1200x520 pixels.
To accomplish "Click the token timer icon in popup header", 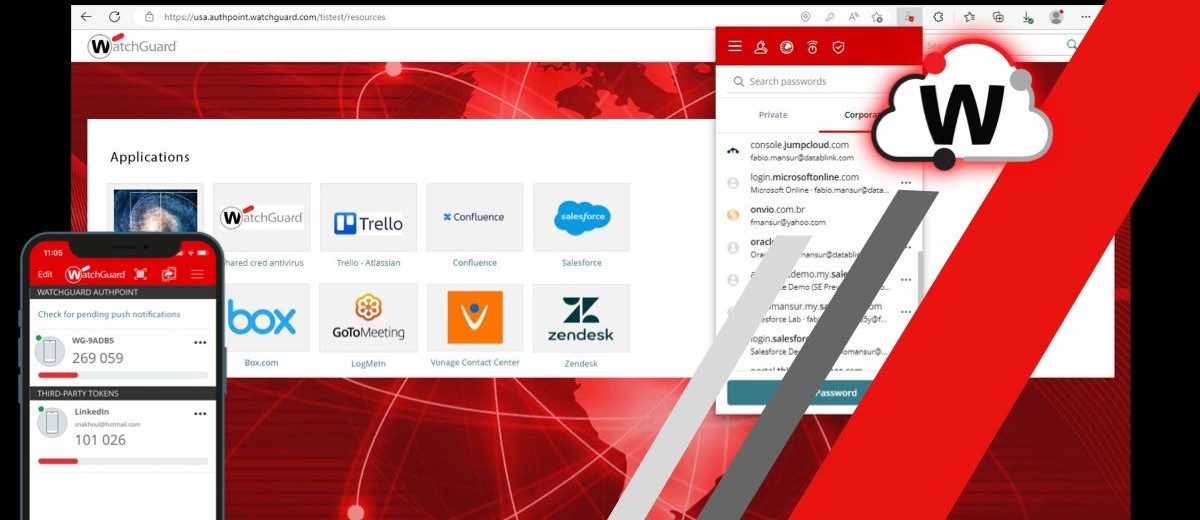I will pos(812,47).
